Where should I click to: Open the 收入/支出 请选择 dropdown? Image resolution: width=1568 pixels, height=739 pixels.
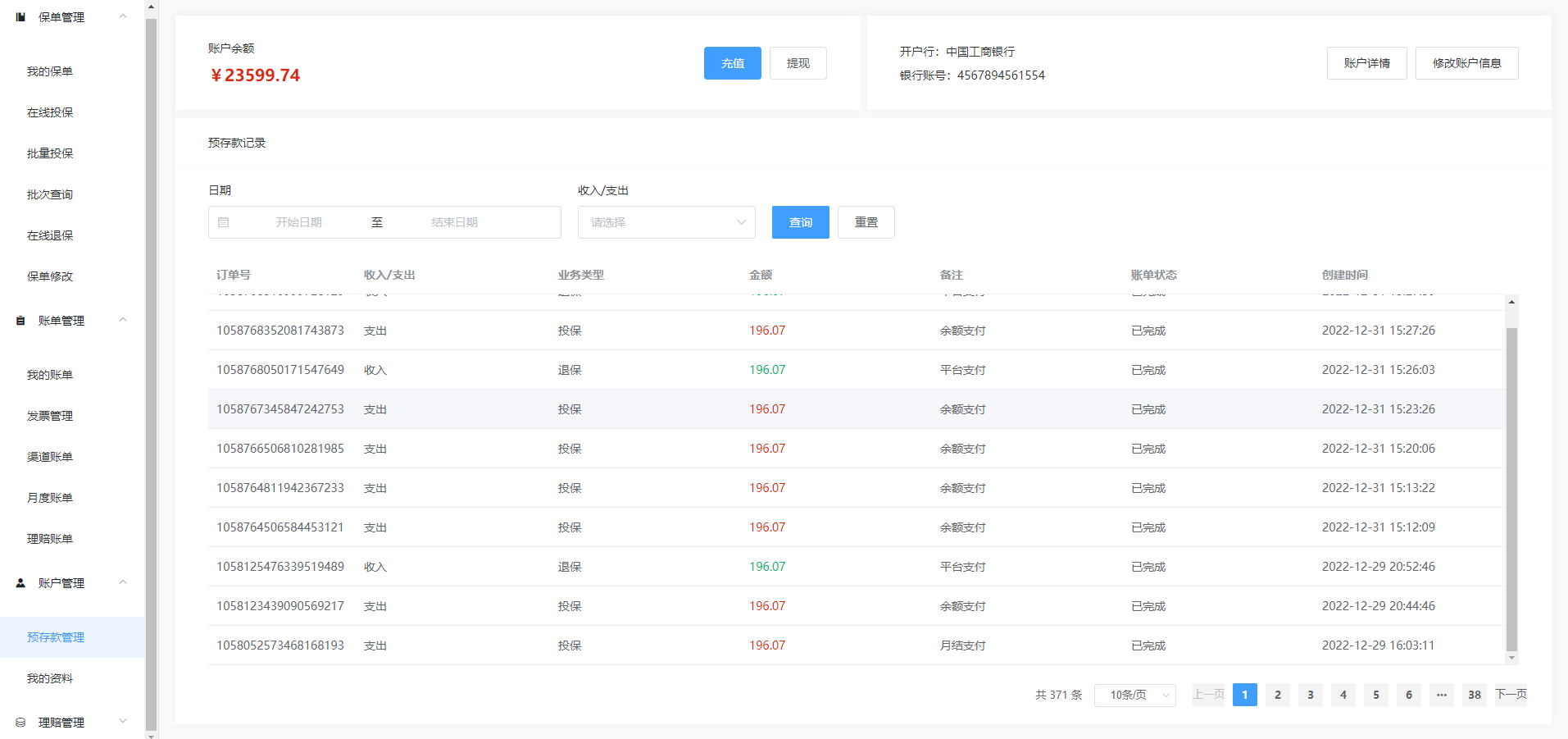(x=666, y=222)
